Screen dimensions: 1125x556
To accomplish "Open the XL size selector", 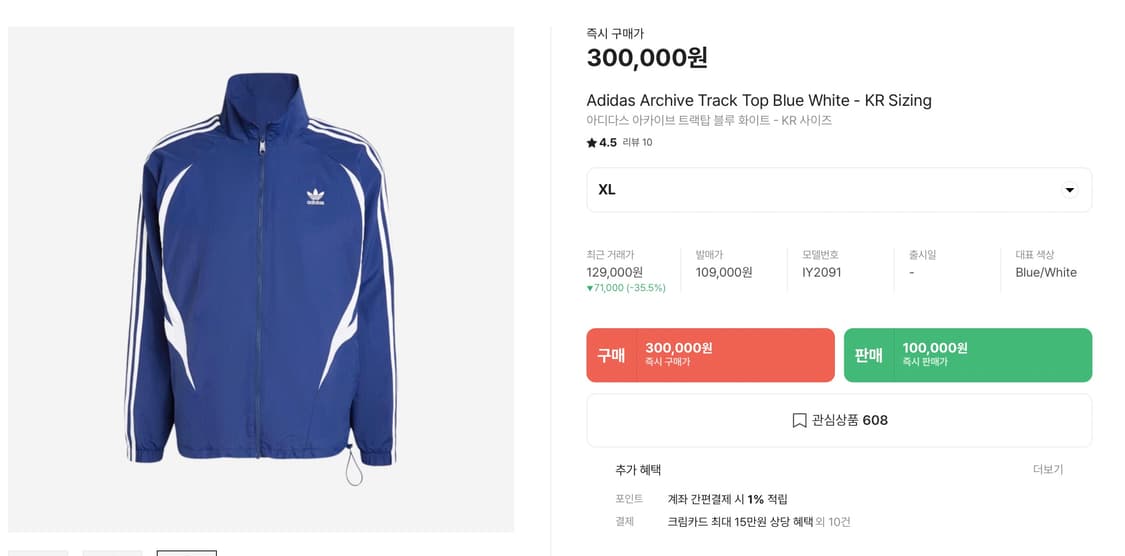I will (838, 190).
